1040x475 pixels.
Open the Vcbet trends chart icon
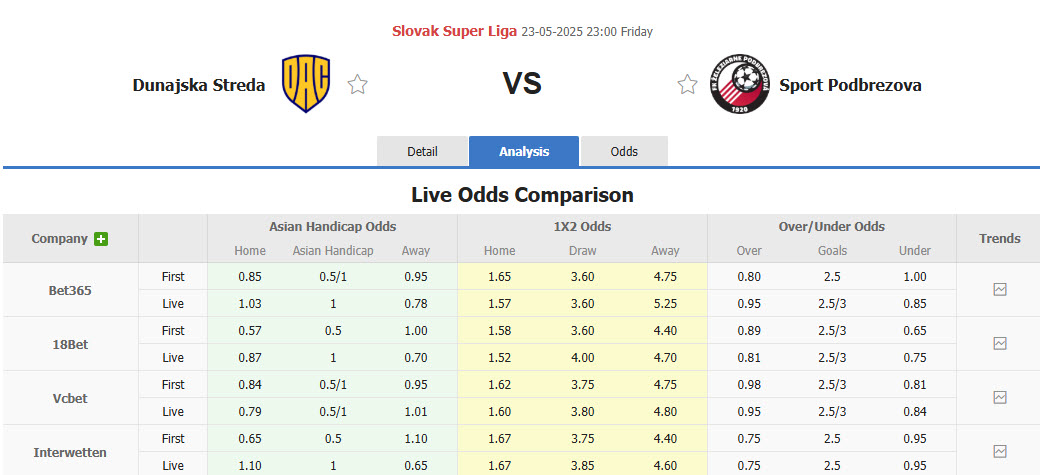[x=999, y=397]
